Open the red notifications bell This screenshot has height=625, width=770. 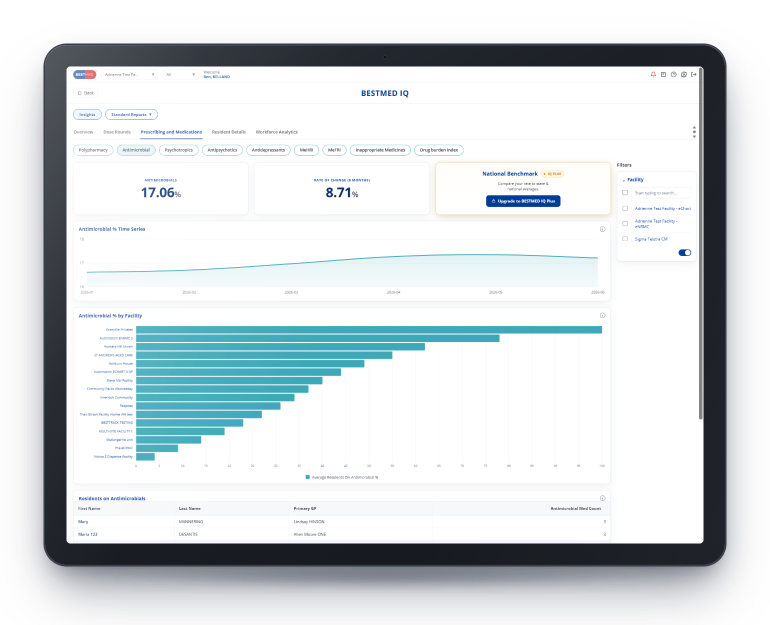[653, 75]
